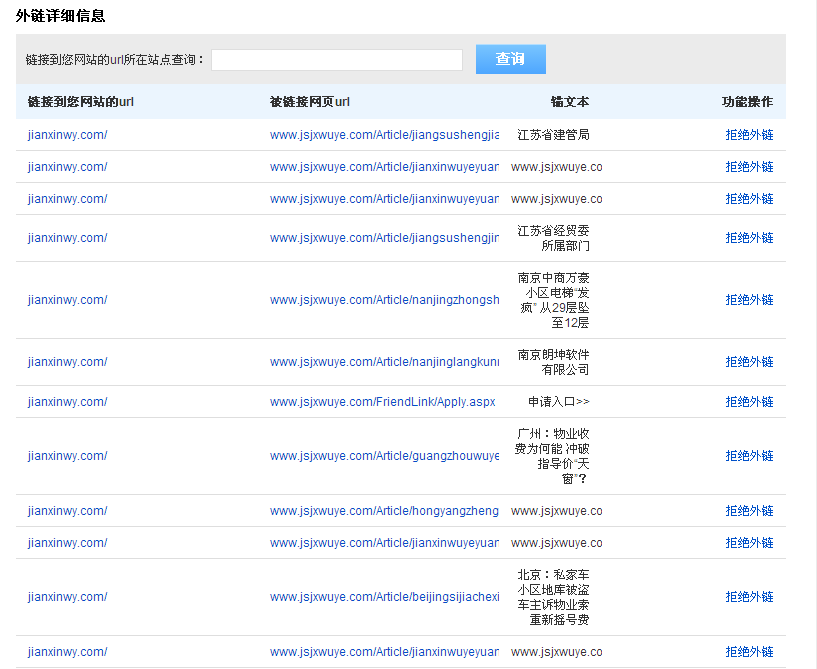Open the nanjingzhongsh article url link
Image resolution: width=817 pixels, height=669 pixels.
point(384,300)
